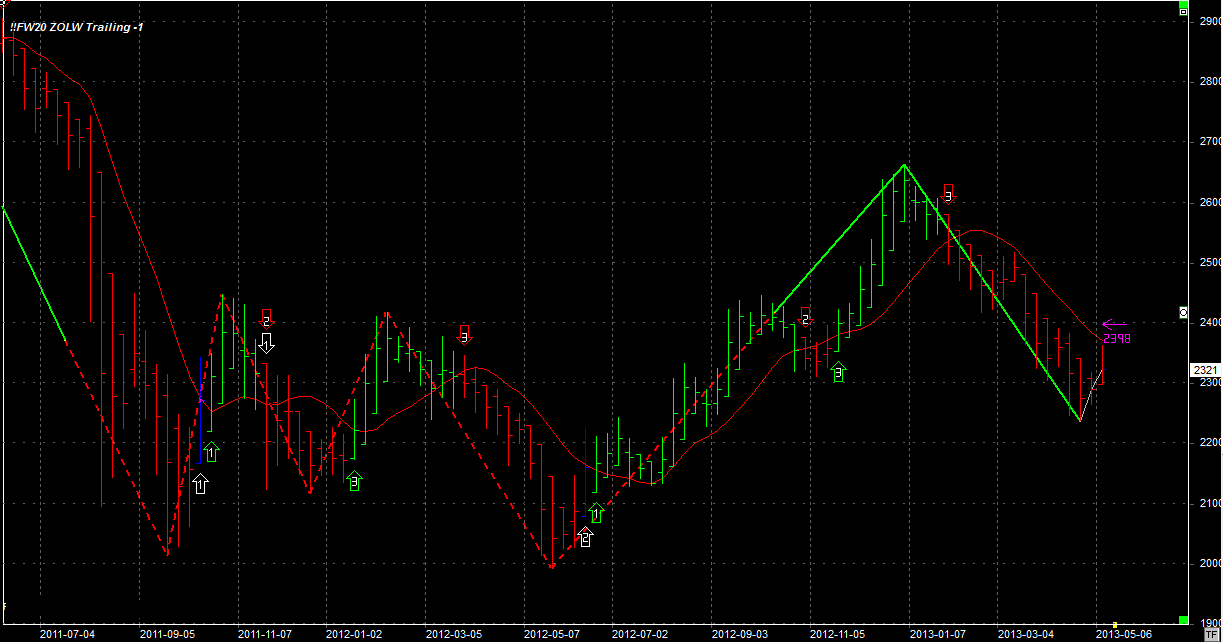Click the circle marker on the price axis

(1183, 313)
